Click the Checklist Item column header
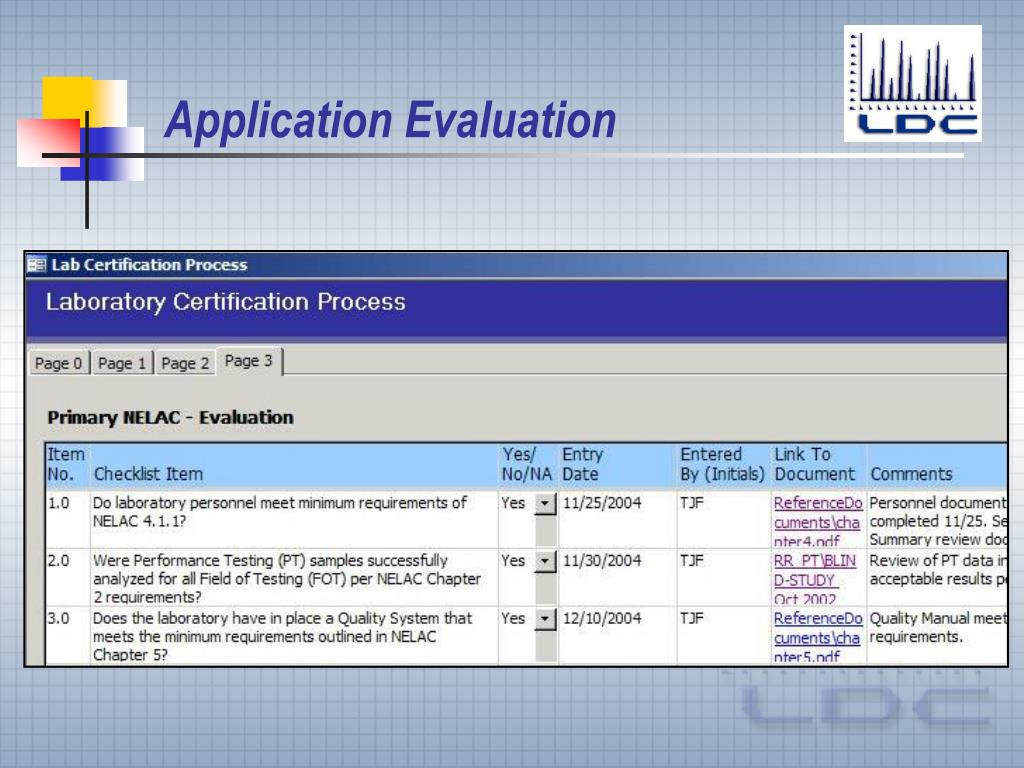 click(148, 474)
